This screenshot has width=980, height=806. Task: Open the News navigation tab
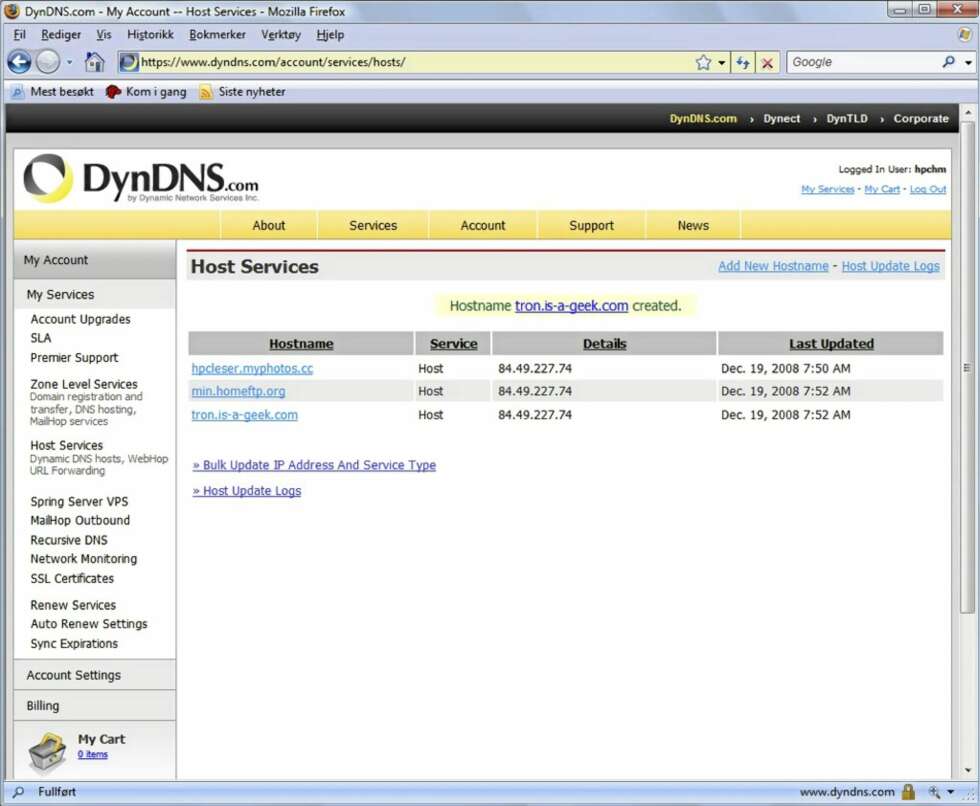(x=693, y=226)
